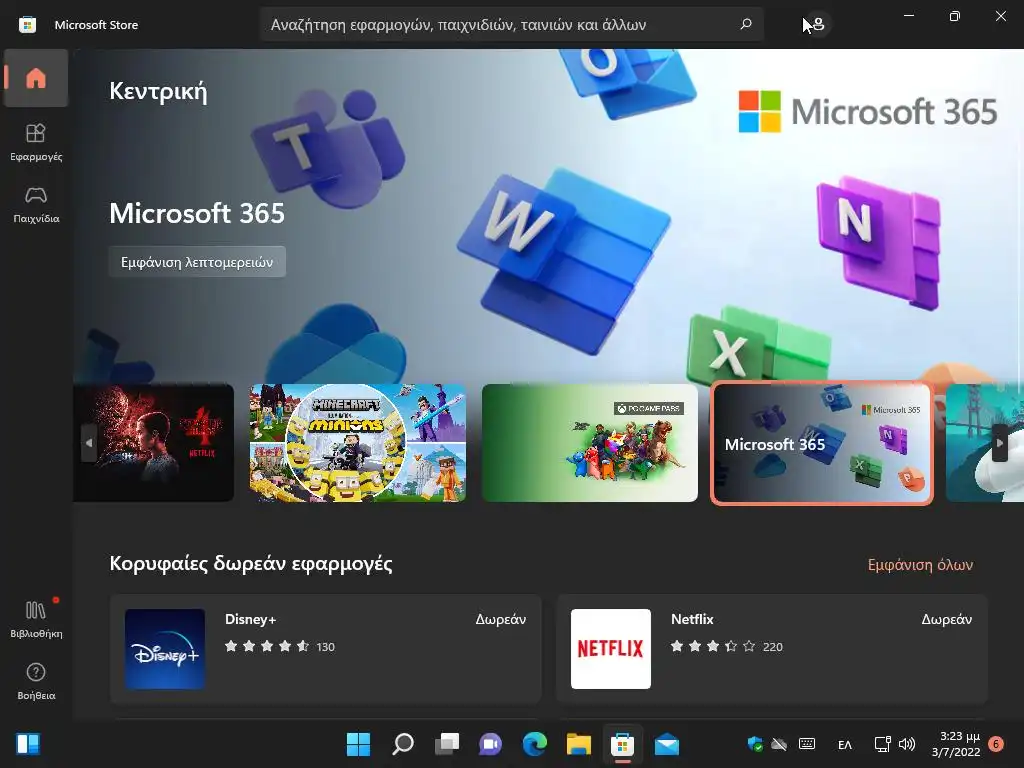
Task: Select the PC Game Pass thumbnail
Action: pyautogui.click(x=590, y=443)
